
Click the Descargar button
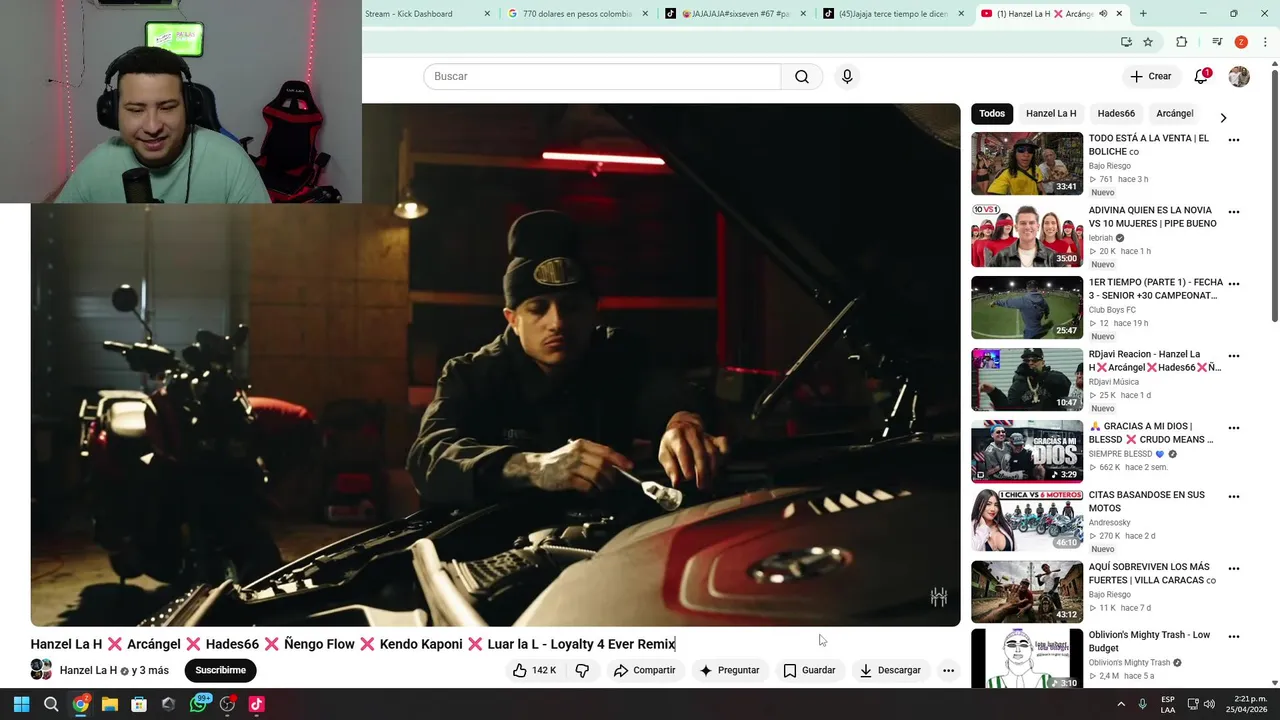point(890,670)
